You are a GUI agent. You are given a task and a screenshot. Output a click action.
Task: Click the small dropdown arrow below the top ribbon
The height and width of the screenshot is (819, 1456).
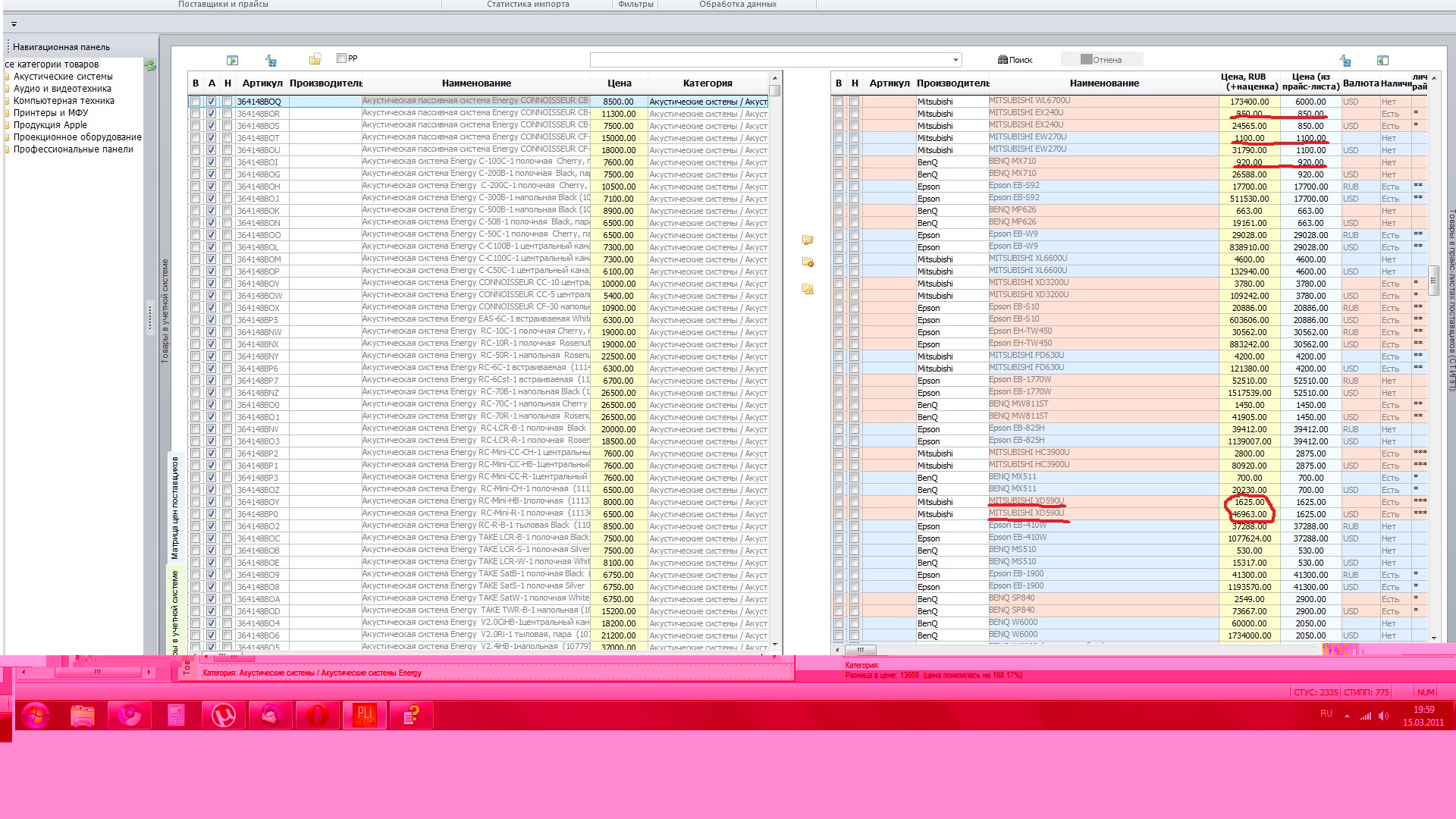14,24
